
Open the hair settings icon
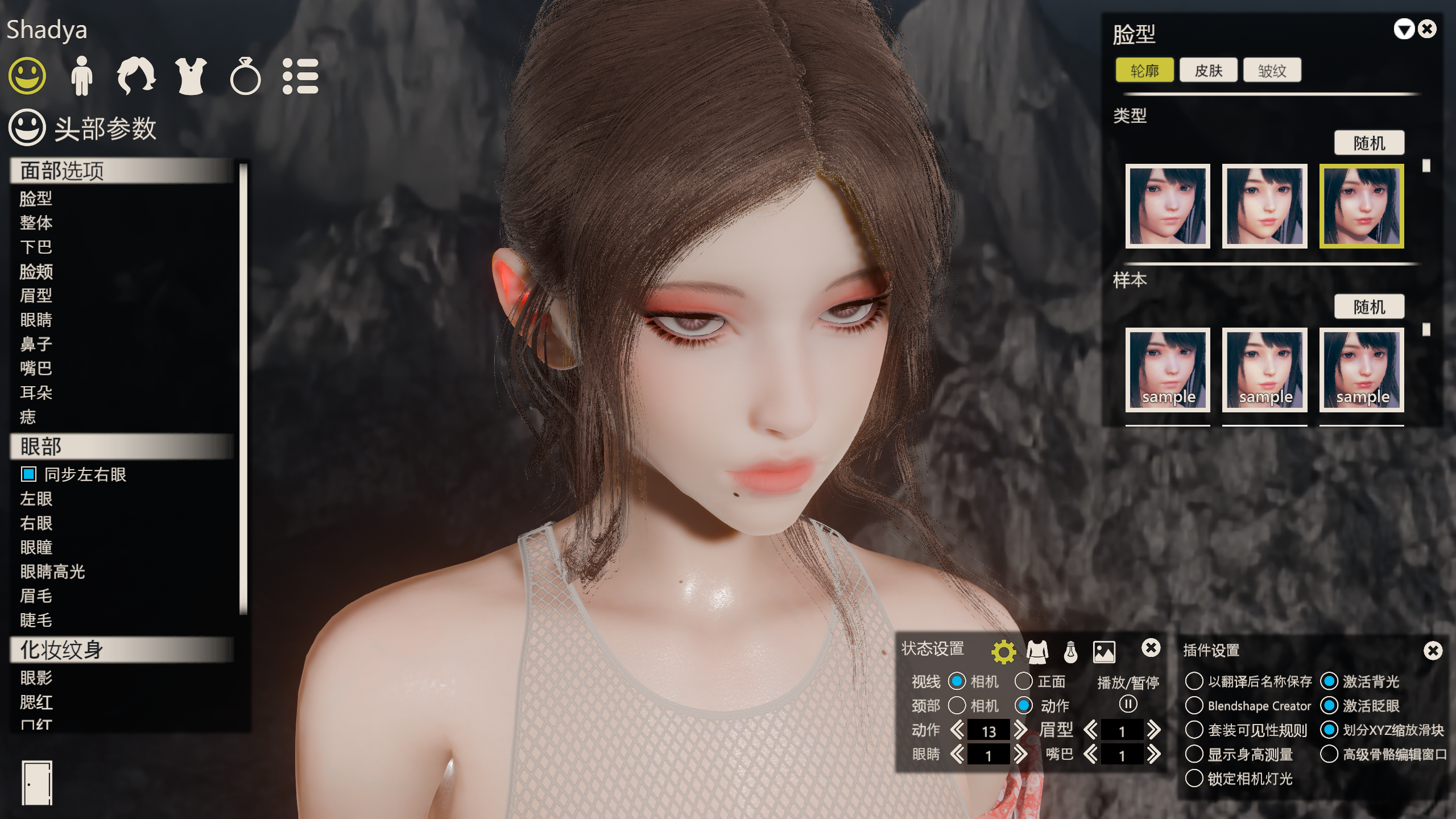click(x=136, y=76)
